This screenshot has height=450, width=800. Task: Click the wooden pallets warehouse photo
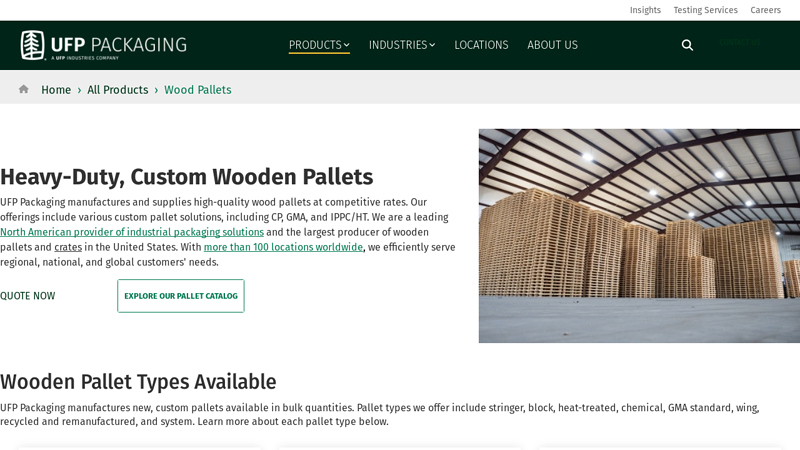click(x=639, y=236)
